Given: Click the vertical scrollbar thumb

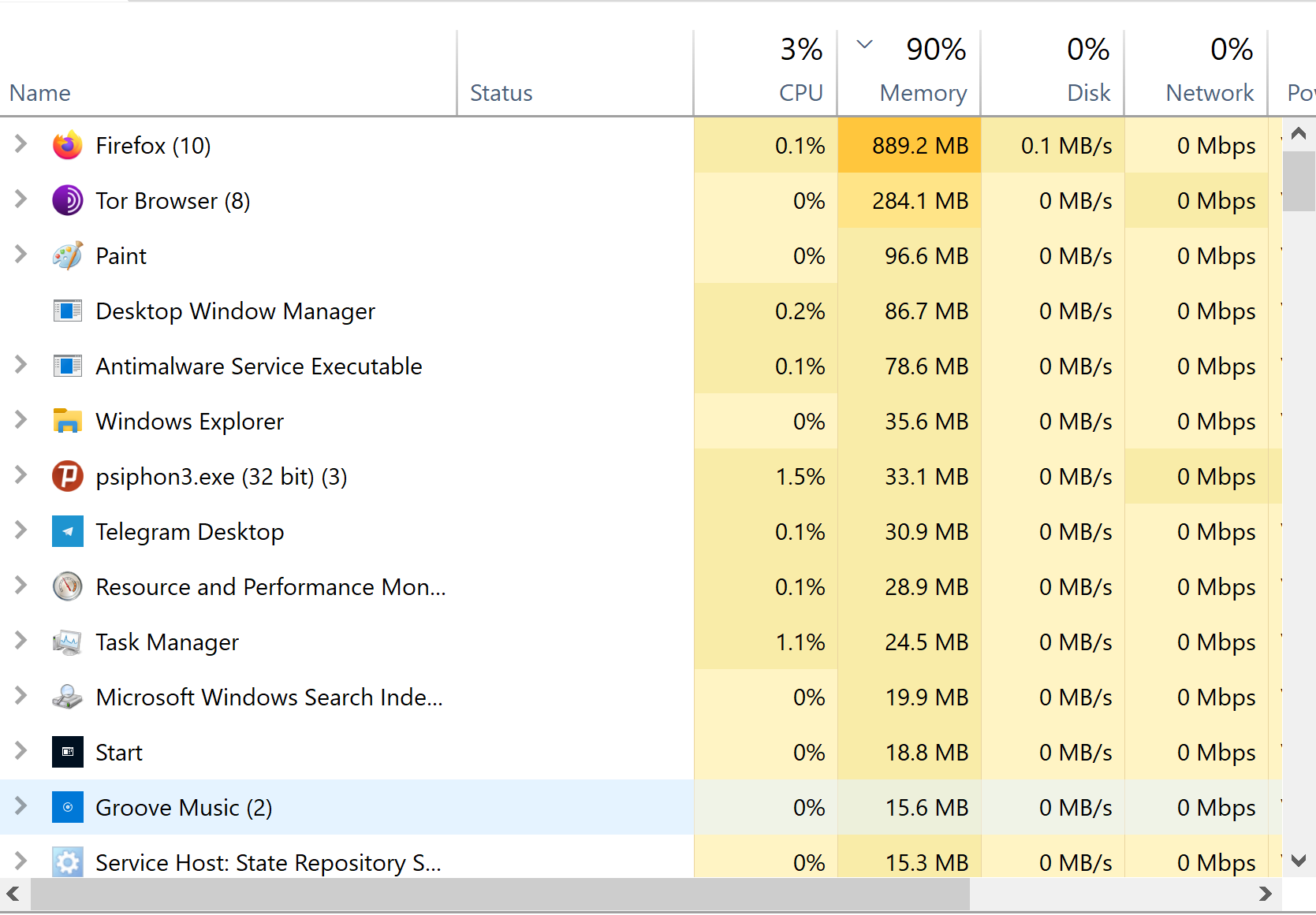Looking at the screenshot, I should pos(1299,181).
